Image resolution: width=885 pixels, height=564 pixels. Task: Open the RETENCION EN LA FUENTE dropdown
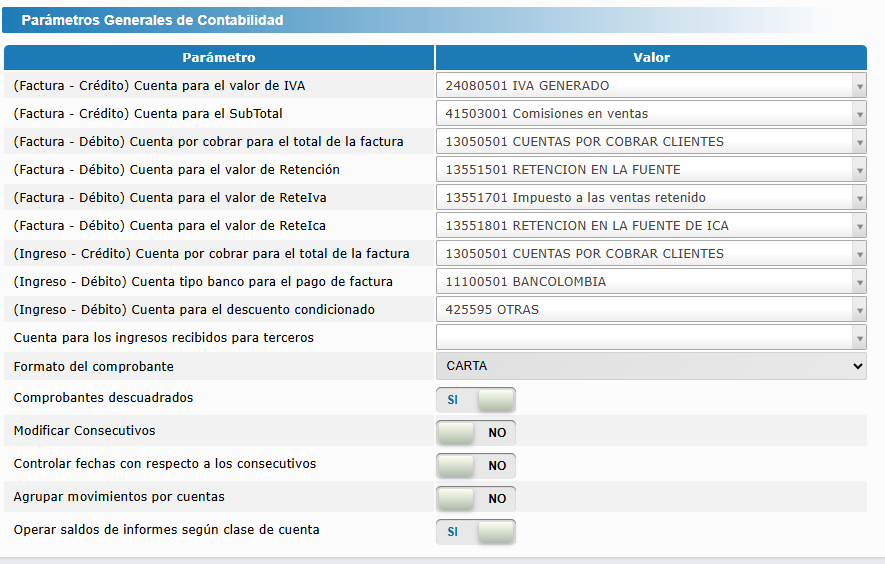(651, 170)
